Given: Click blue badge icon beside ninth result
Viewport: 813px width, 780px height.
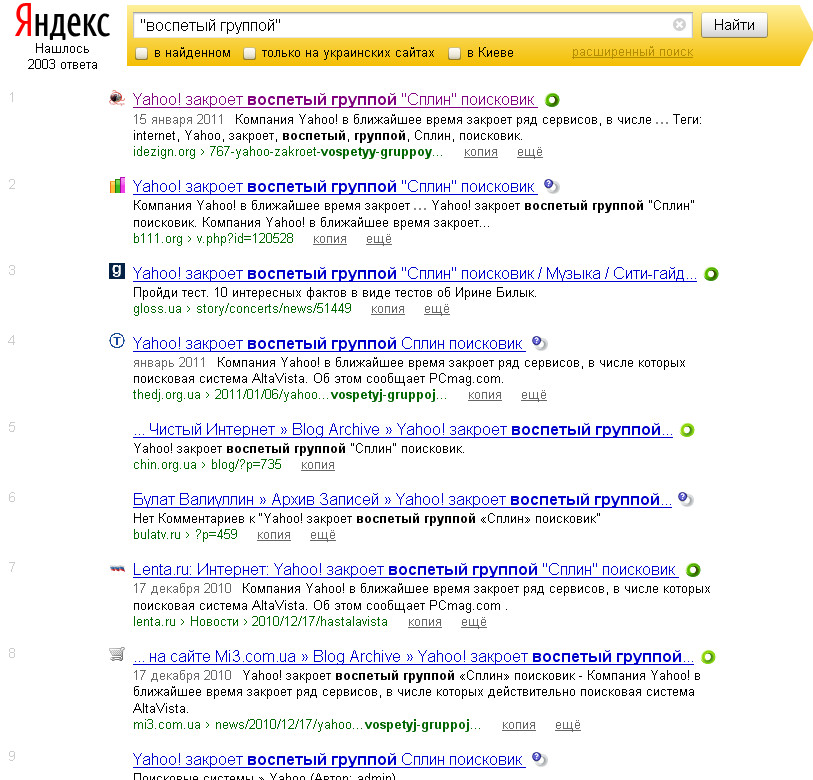Looking at the screenshot, I should (x=539, y=759).
